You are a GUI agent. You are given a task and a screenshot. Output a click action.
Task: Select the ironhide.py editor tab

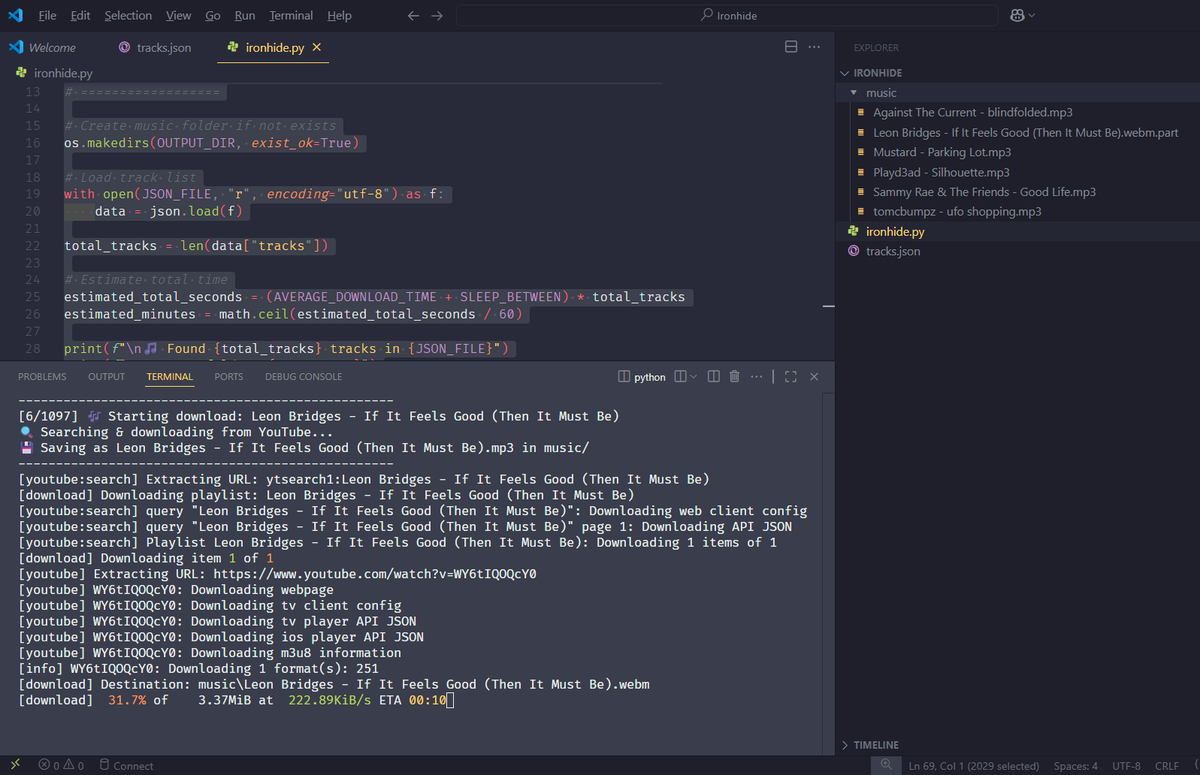pos(274,47)
